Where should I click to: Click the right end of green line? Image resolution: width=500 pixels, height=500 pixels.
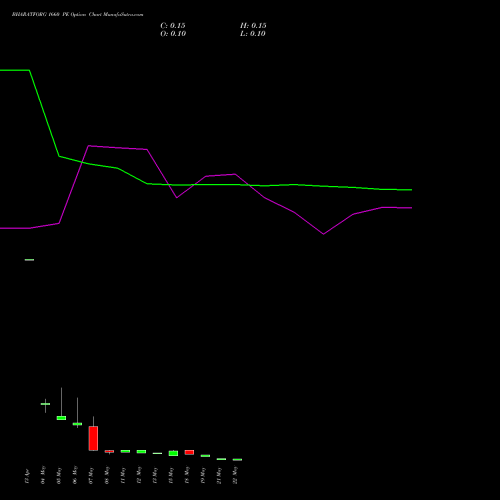coord(411,190)
